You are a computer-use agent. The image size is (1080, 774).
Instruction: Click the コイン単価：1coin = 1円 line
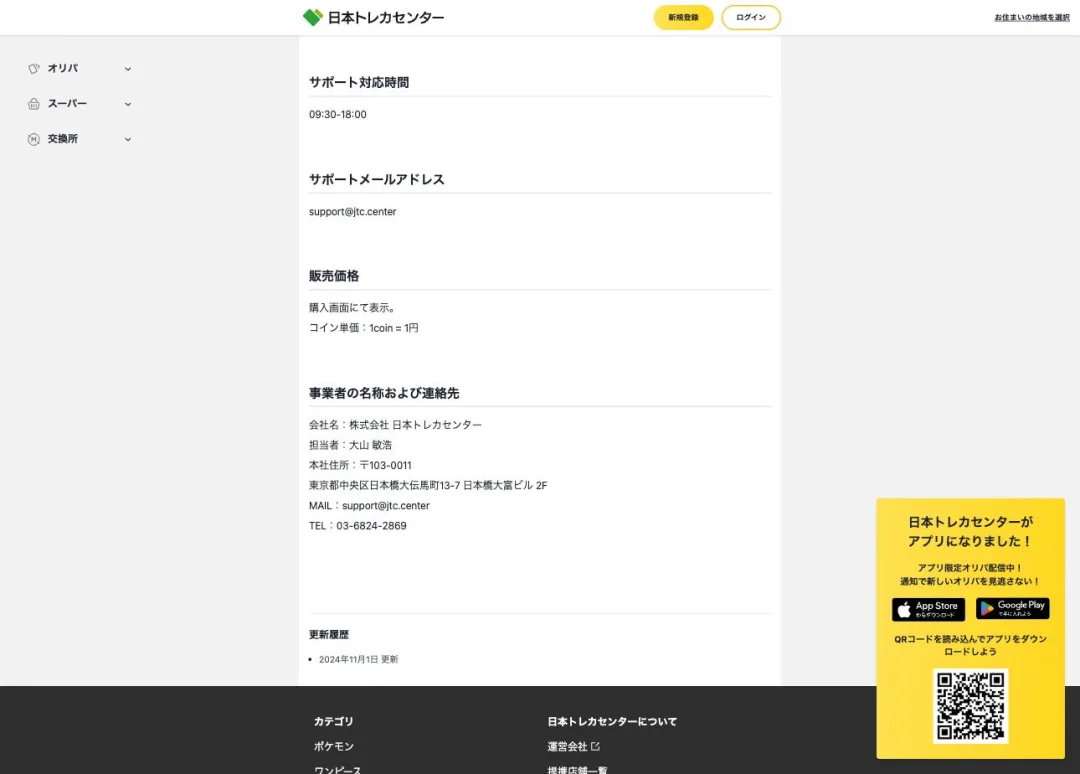pos(364,328)
